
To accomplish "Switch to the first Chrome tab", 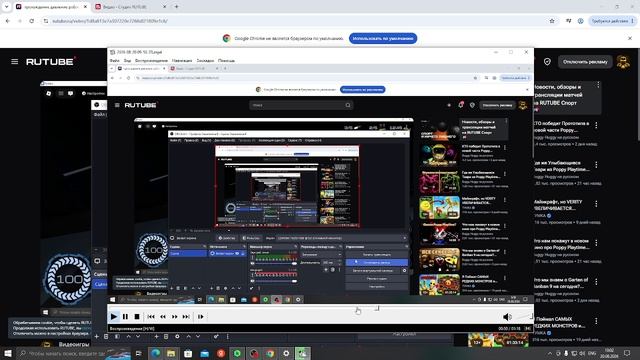I will [x=51, y=7].
